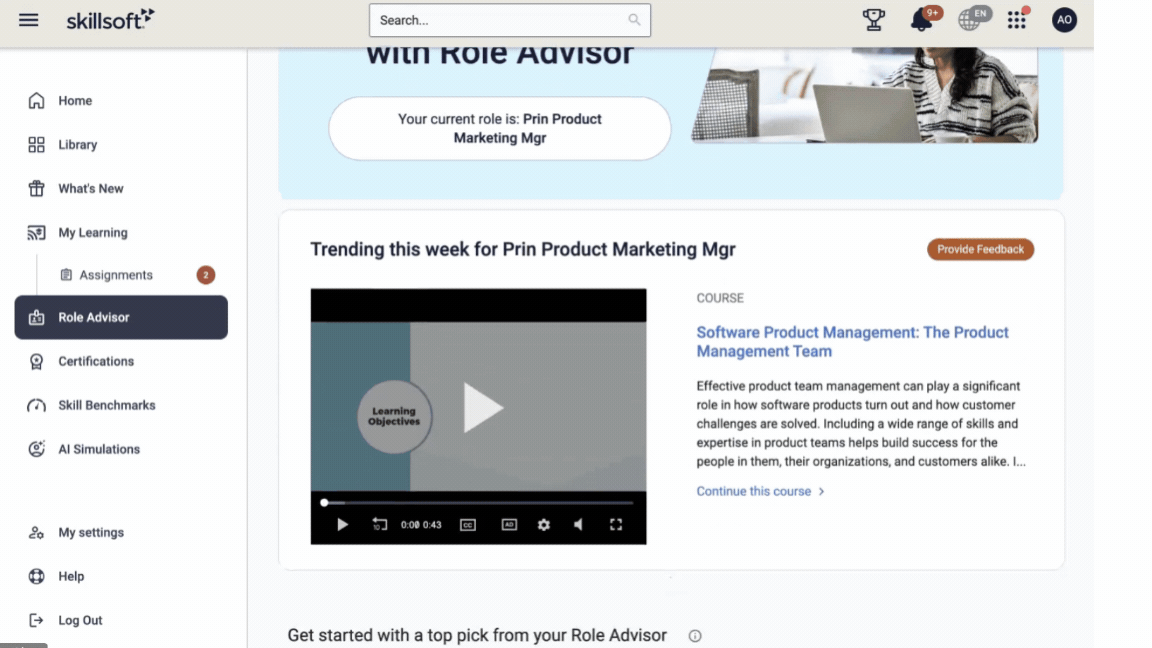Viewport: 1152px width, 648px height.
Task: Open the apps grid launcher
Action: coord(1018,20)
